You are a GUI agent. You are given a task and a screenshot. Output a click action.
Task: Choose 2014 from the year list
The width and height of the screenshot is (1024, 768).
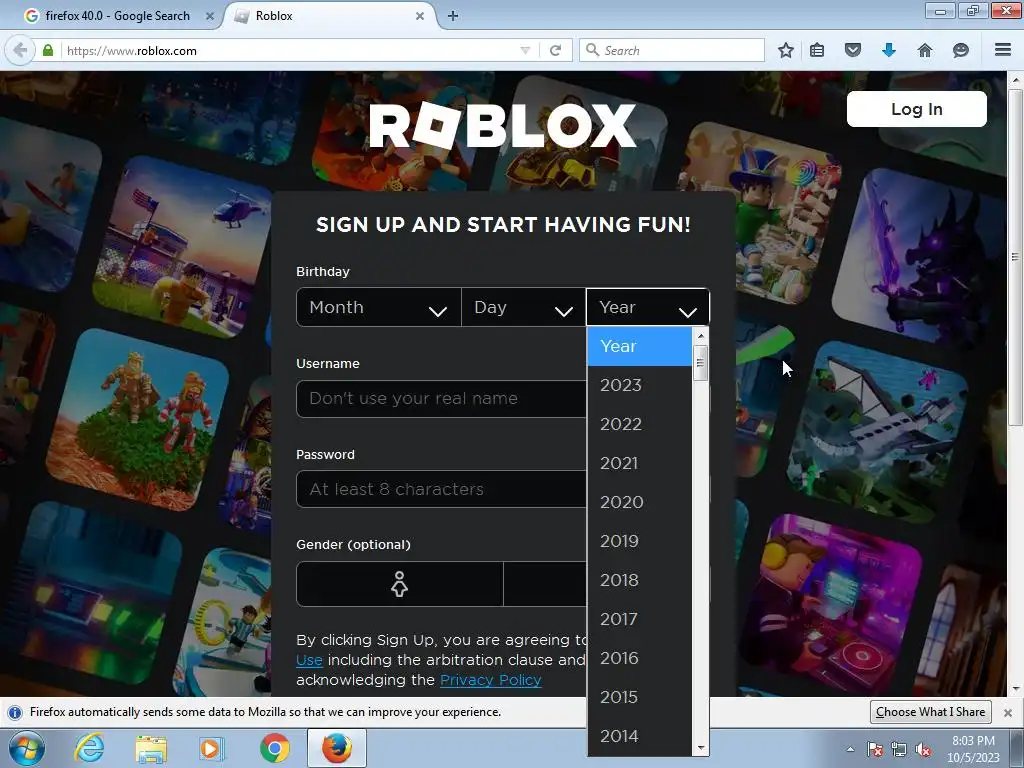(x=639, y=737)
